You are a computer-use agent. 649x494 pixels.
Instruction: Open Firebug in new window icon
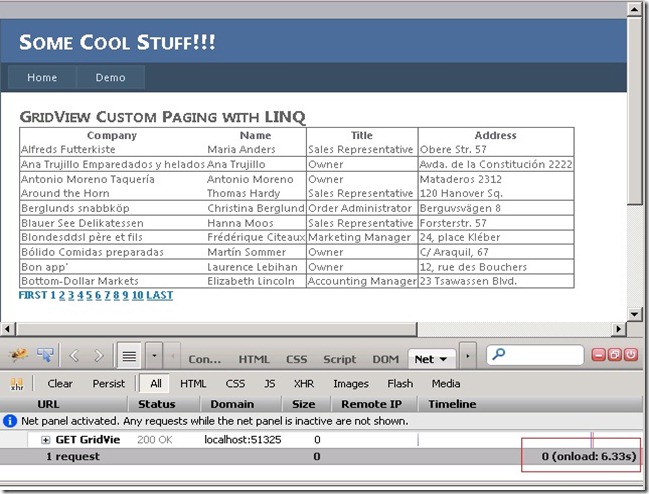click(x=615, y=355)
